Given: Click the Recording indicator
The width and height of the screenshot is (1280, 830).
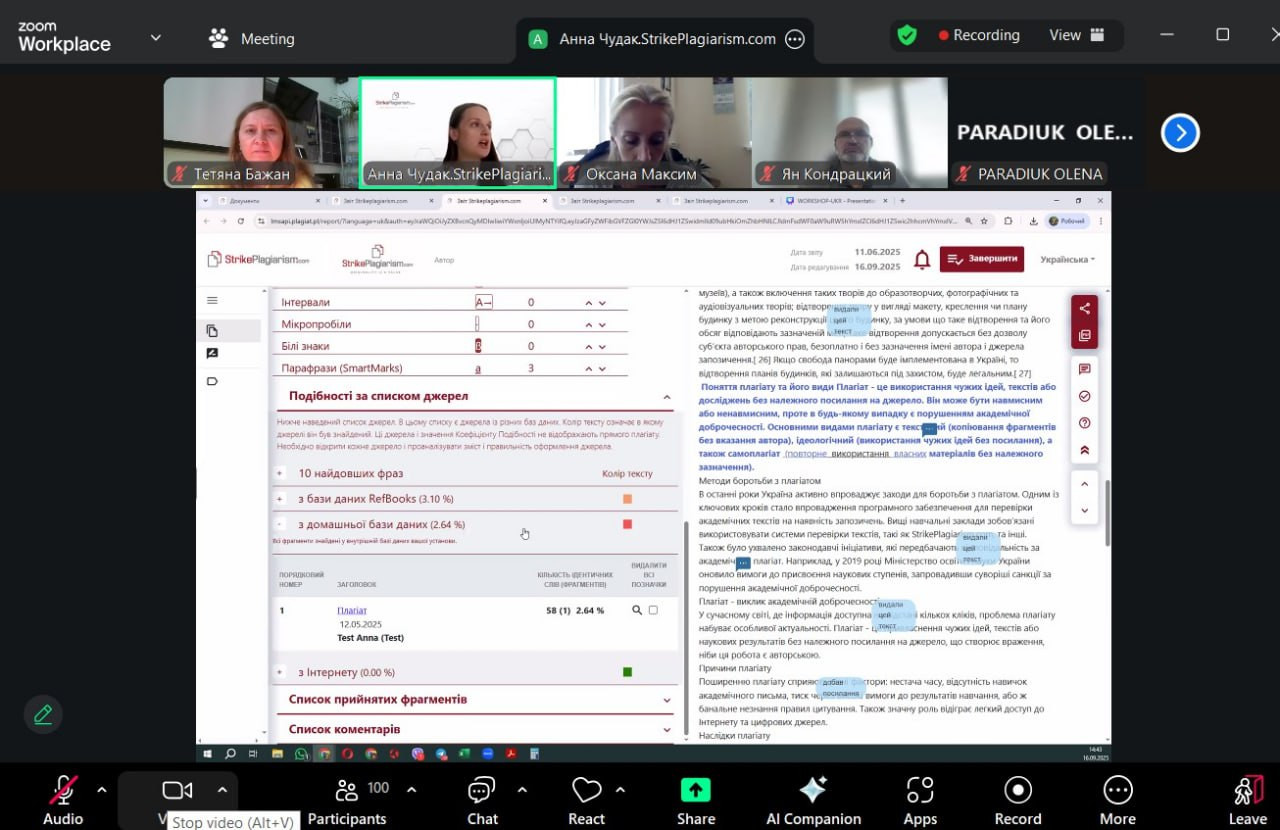Looking at the screenshot, I should (979, 35).
